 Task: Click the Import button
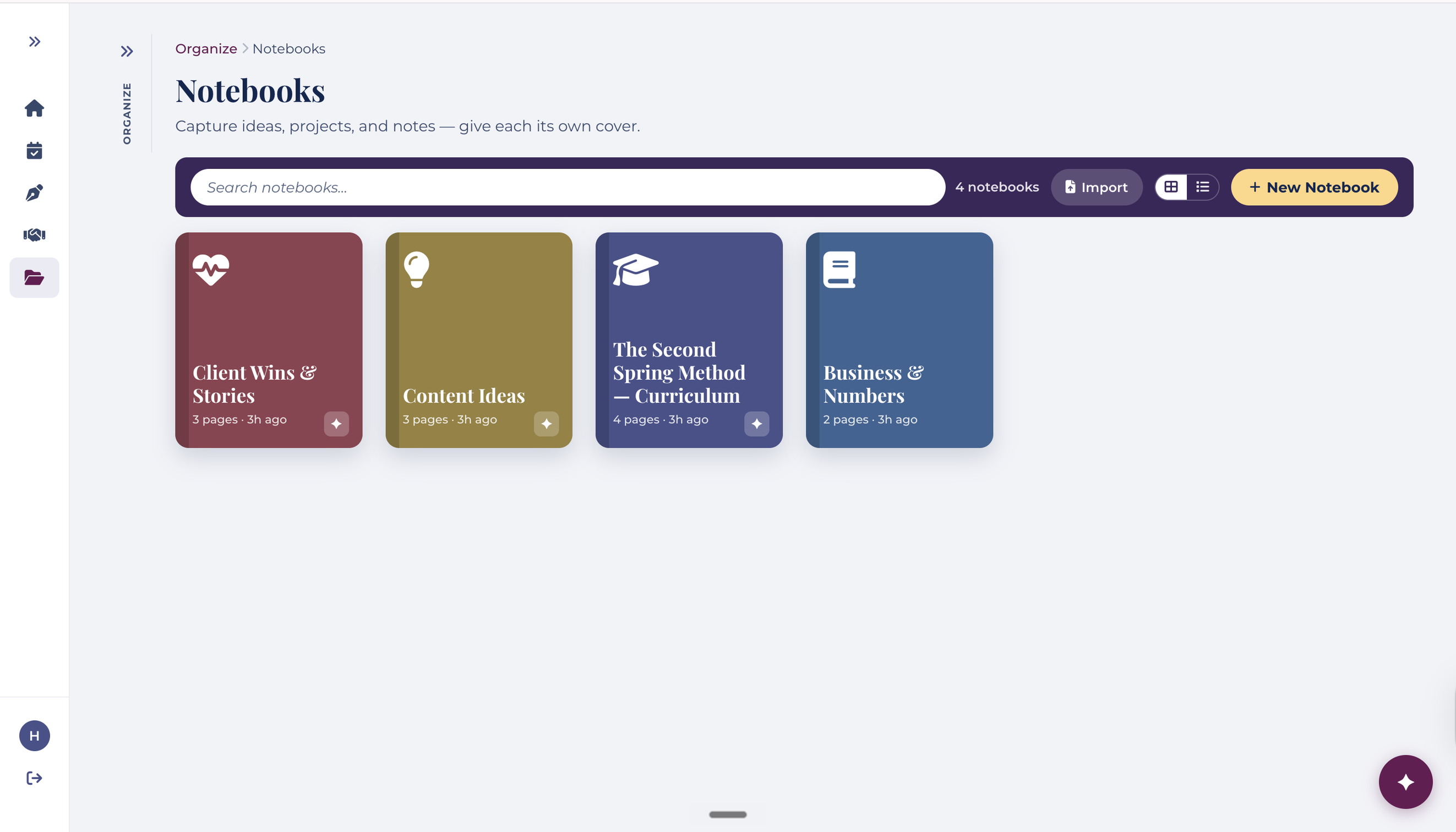click(x=1097, y=187)
